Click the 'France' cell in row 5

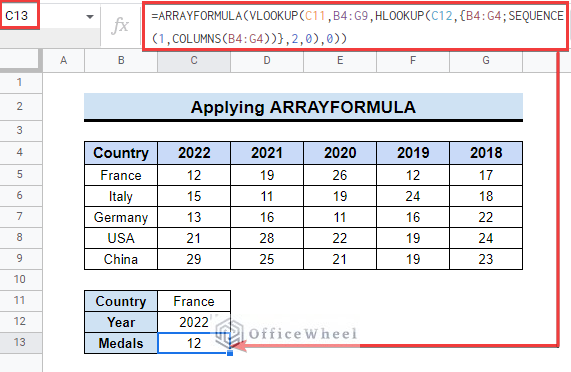click(121, 175)
